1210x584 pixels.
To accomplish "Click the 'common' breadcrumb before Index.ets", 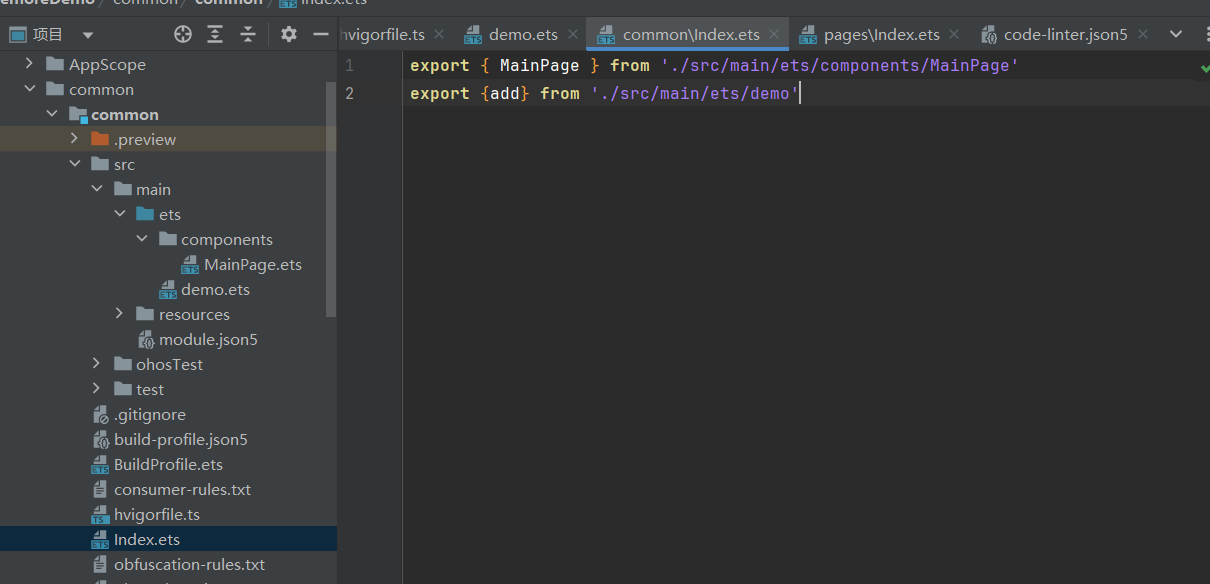I will coord(229,3).
